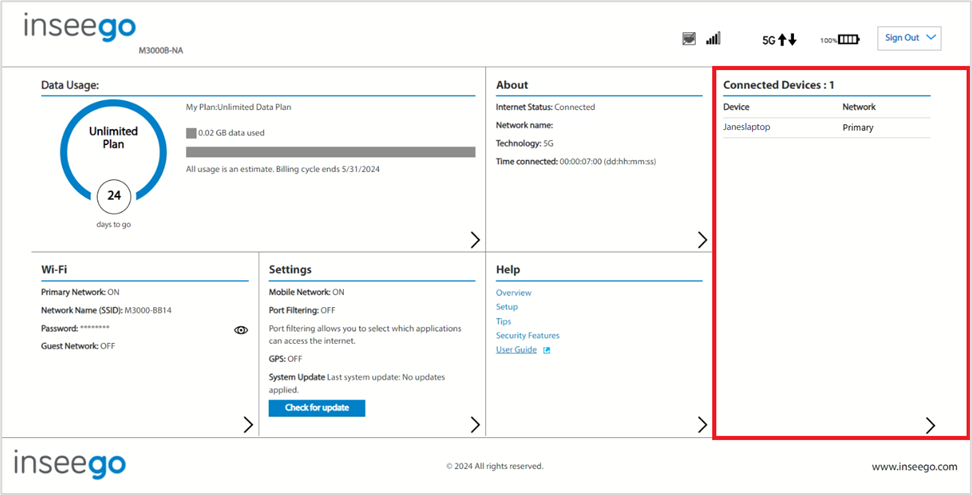Image resolution: width=972 pixels, height=495 pixels.
Task: Expand the About panel arrow
Action: [702, 240]
